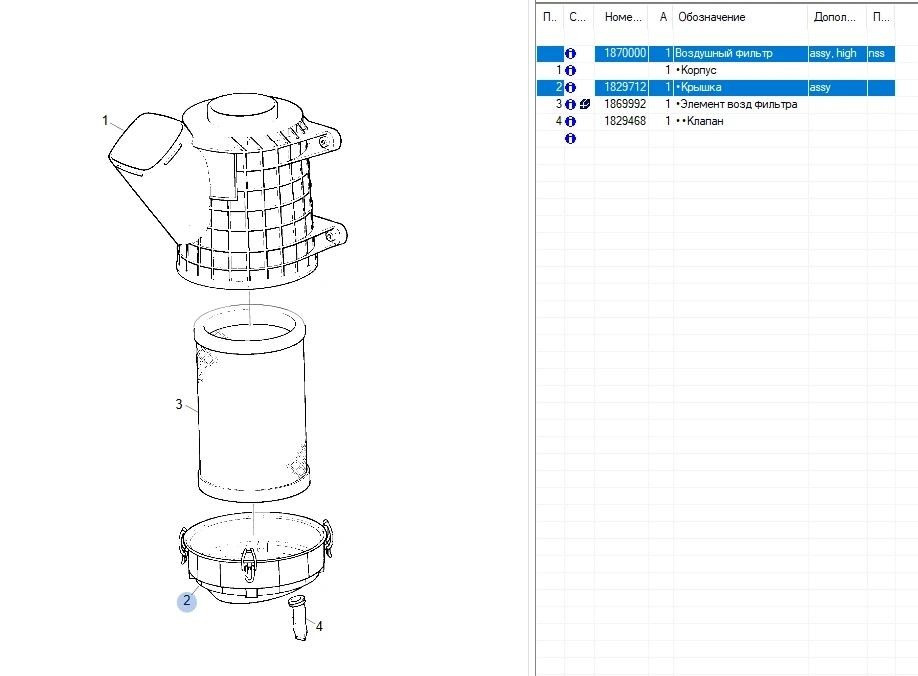Select the Клапан 1829468 row

[x=716, y=121]
